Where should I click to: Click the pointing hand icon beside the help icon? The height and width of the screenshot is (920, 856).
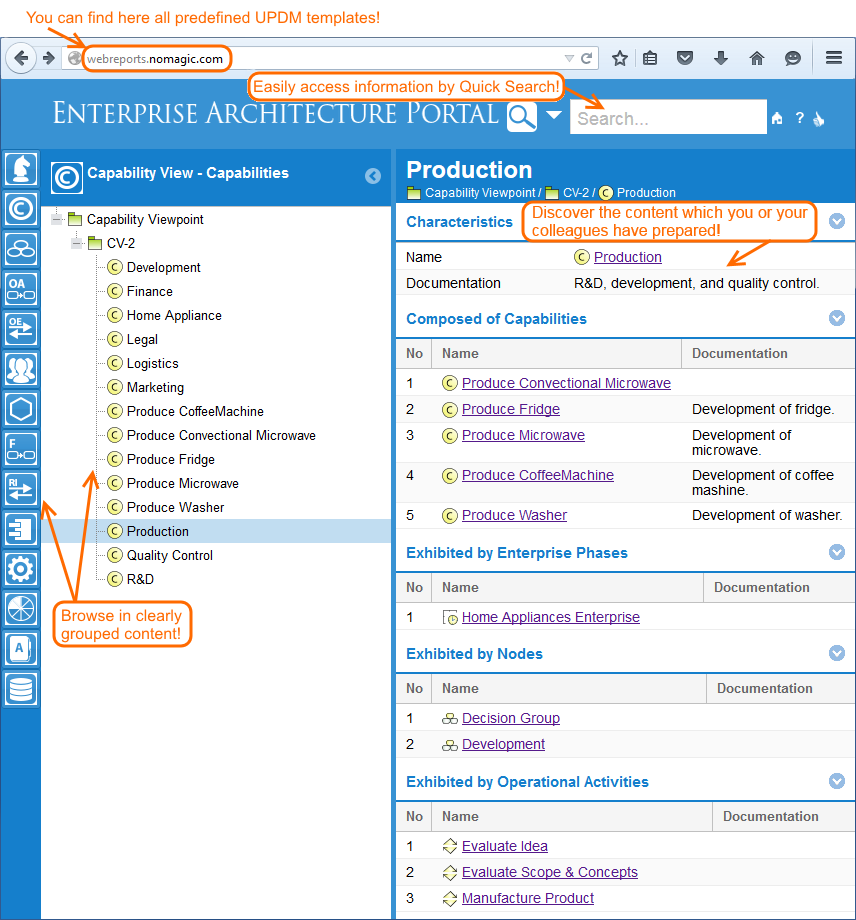[819, 119]
